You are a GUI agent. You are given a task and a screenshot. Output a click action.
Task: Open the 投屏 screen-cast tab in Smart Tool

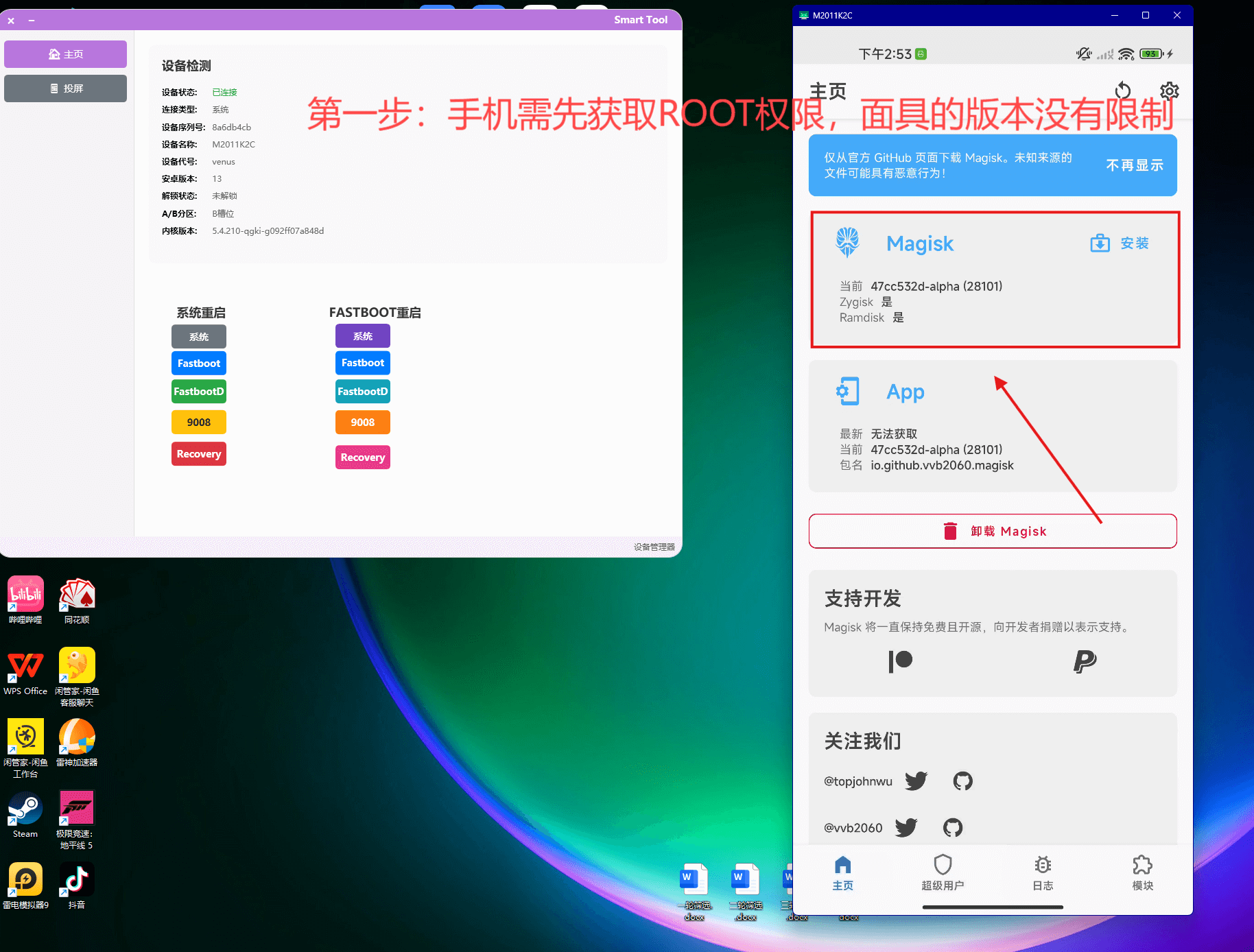tap(65, 88)
